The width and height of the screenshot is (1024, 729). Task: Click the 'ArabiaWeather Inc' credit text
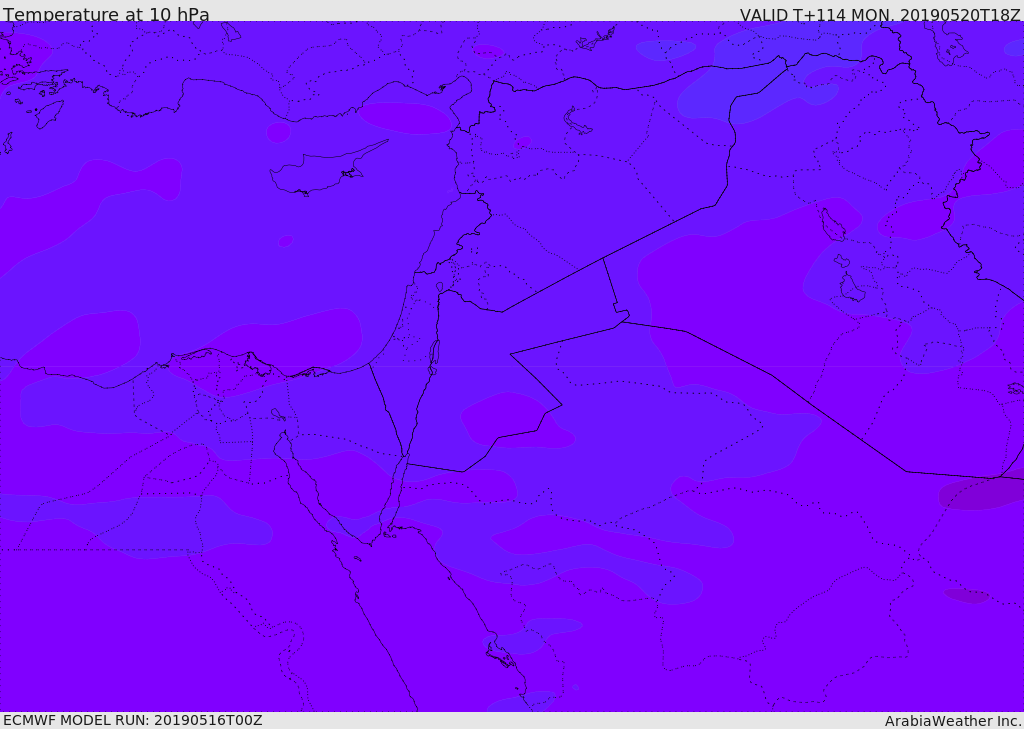(x=952, y=721)
